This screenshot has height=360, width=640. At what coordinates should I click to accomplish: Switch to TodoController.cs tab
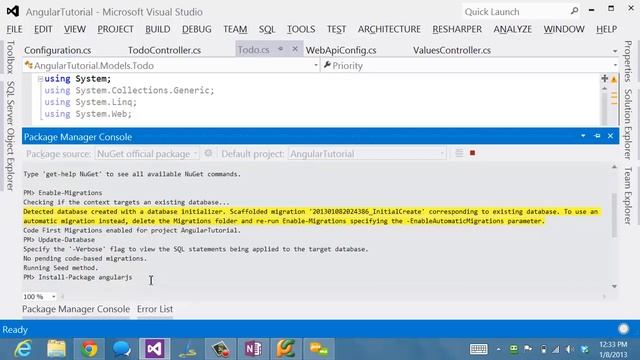[164, 50]
